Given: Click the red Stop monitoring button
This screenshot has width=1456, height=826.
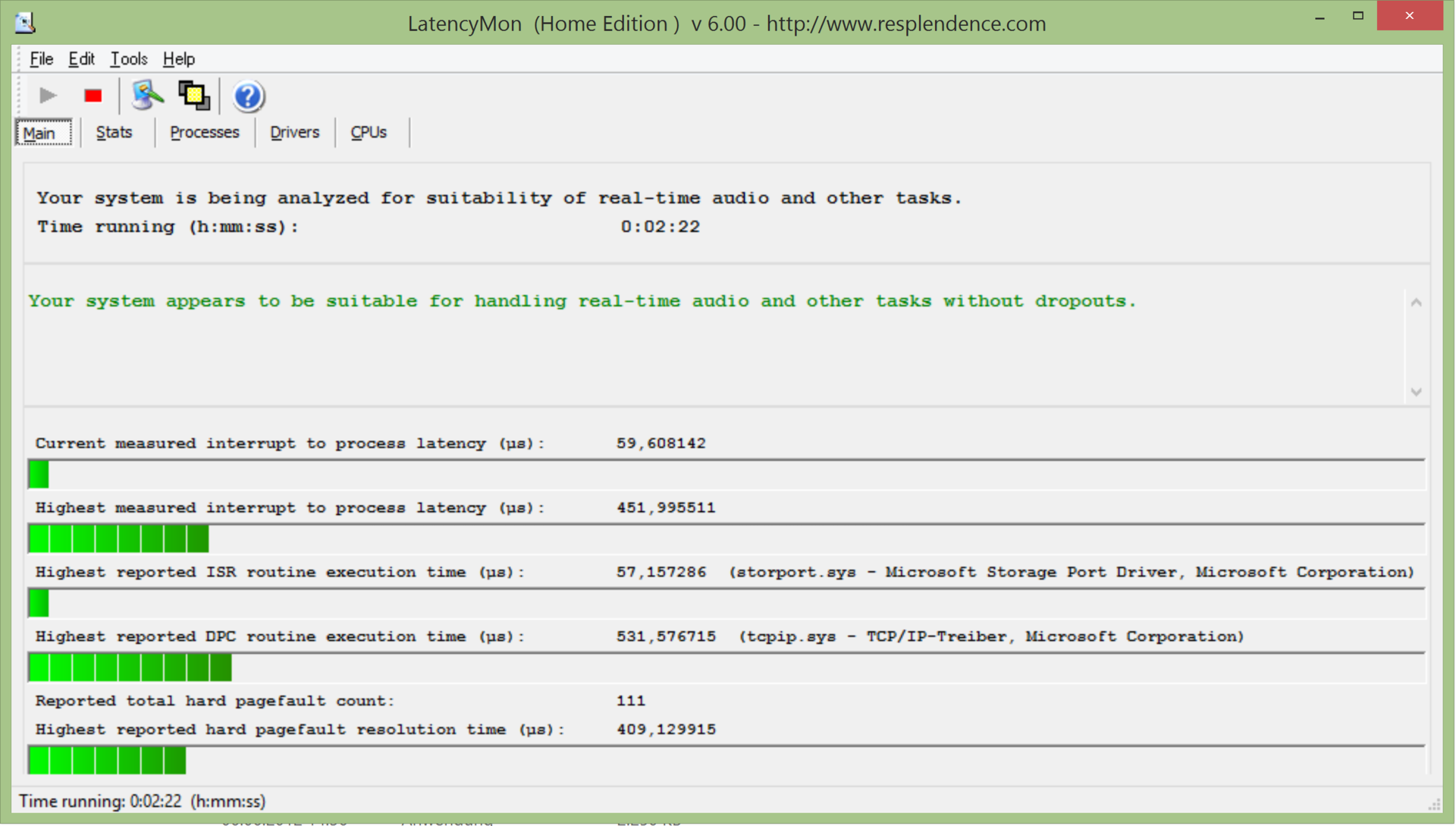Looking at the screenshot, I should coord(93,96).
